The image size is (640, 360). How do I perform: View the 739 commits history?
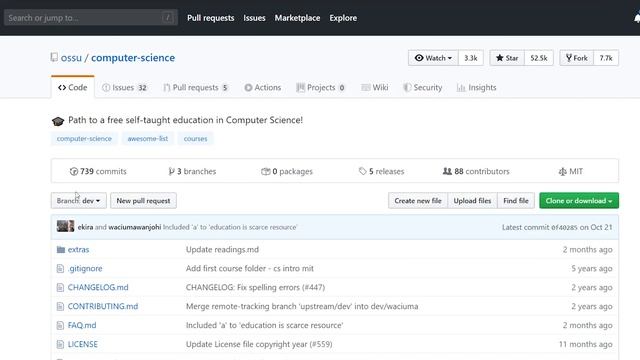click(98, 171)
